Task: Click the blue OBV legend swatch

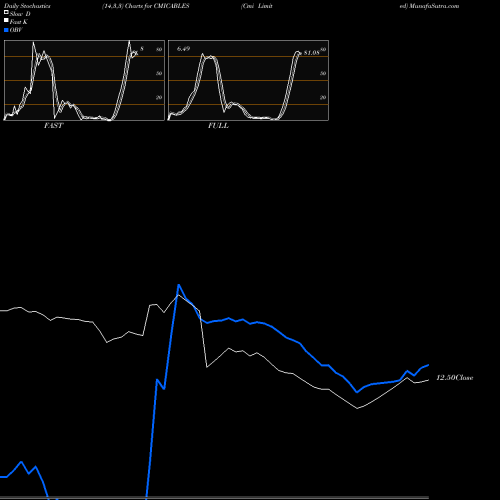Action: 6,30
